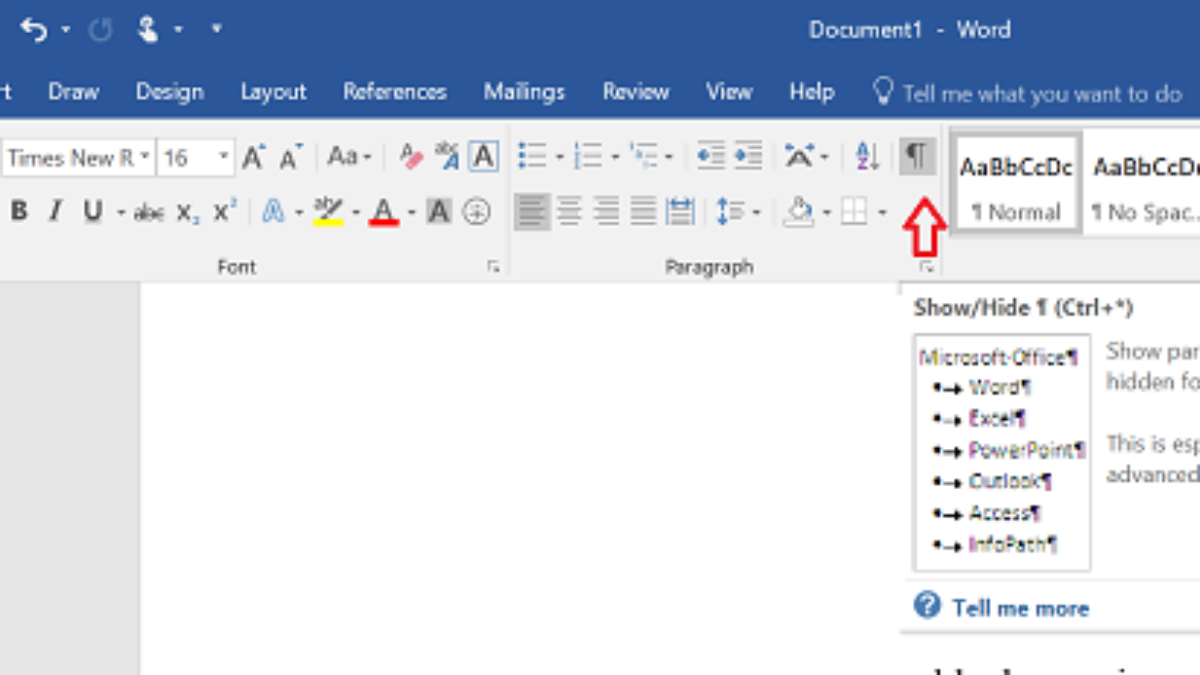The height and width of the screenshot is (675, 1200).
Task: Click the Decrease Indent icon
Action: click(711, 156)
